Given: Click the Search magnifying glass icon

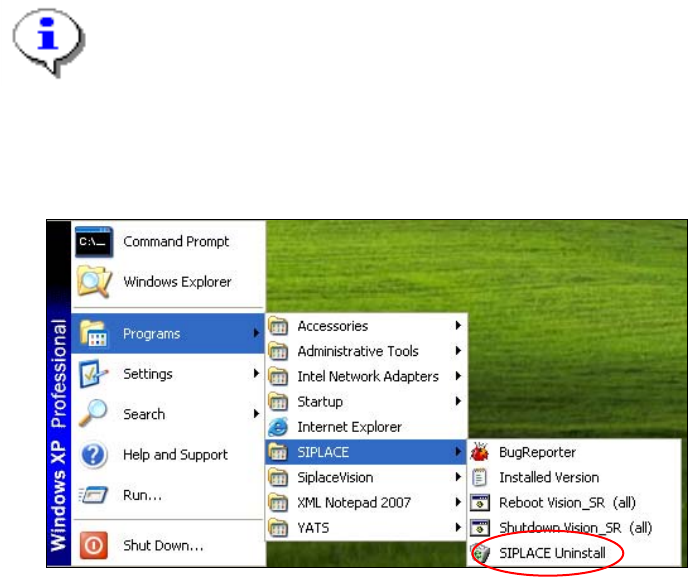Looking at the screenshot, I should 93,413.
